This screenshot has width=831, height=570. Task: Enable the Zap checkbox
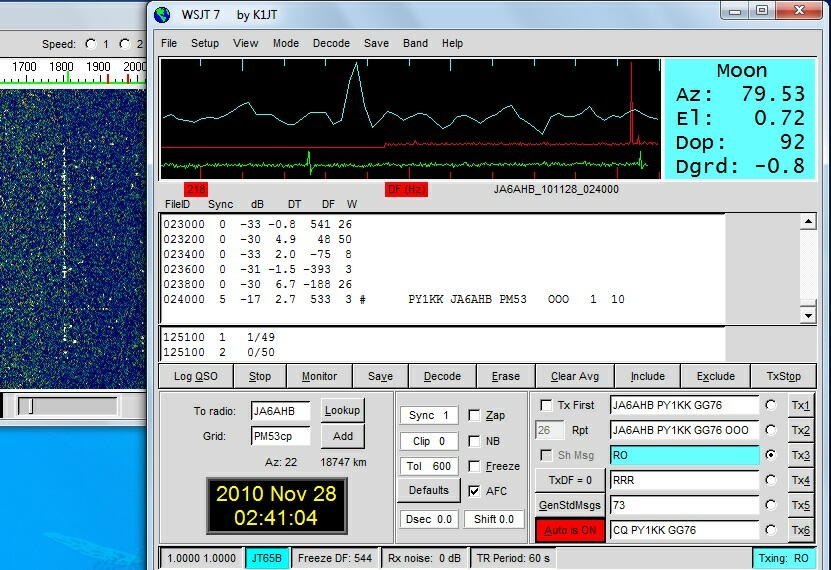tap(475, 415)
